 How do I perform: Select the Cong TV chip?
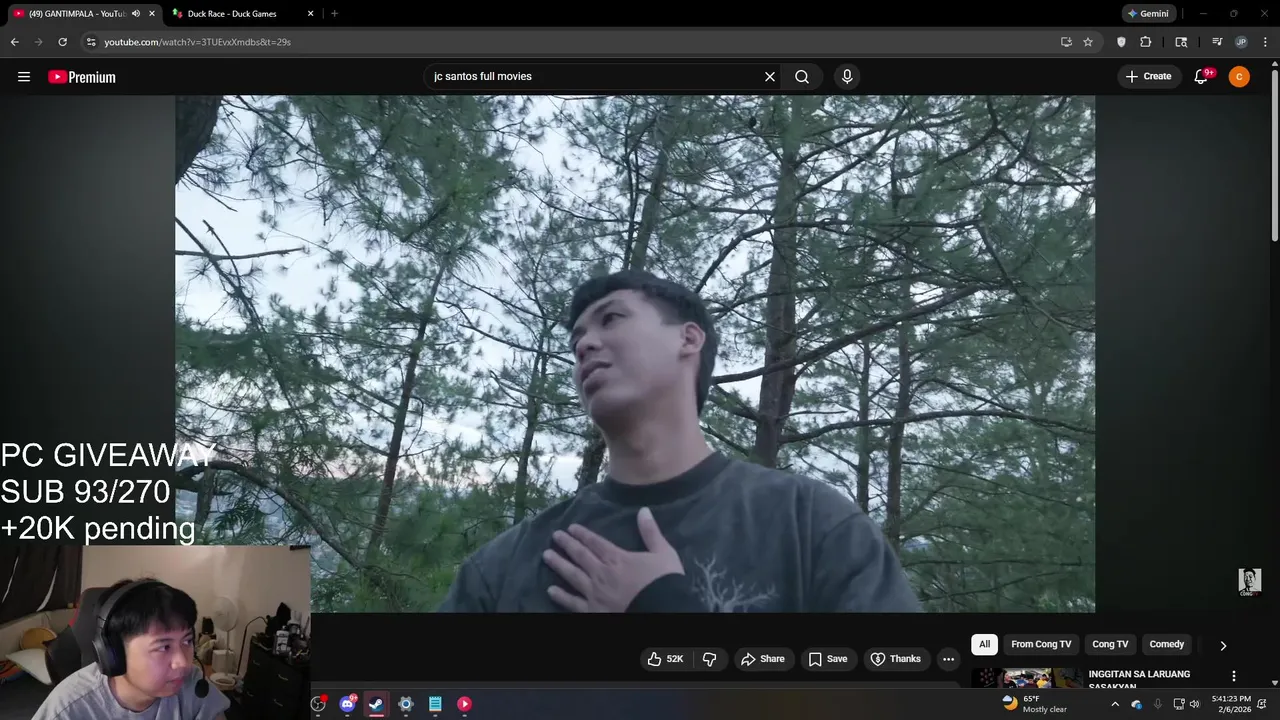tap(1110, 645)
